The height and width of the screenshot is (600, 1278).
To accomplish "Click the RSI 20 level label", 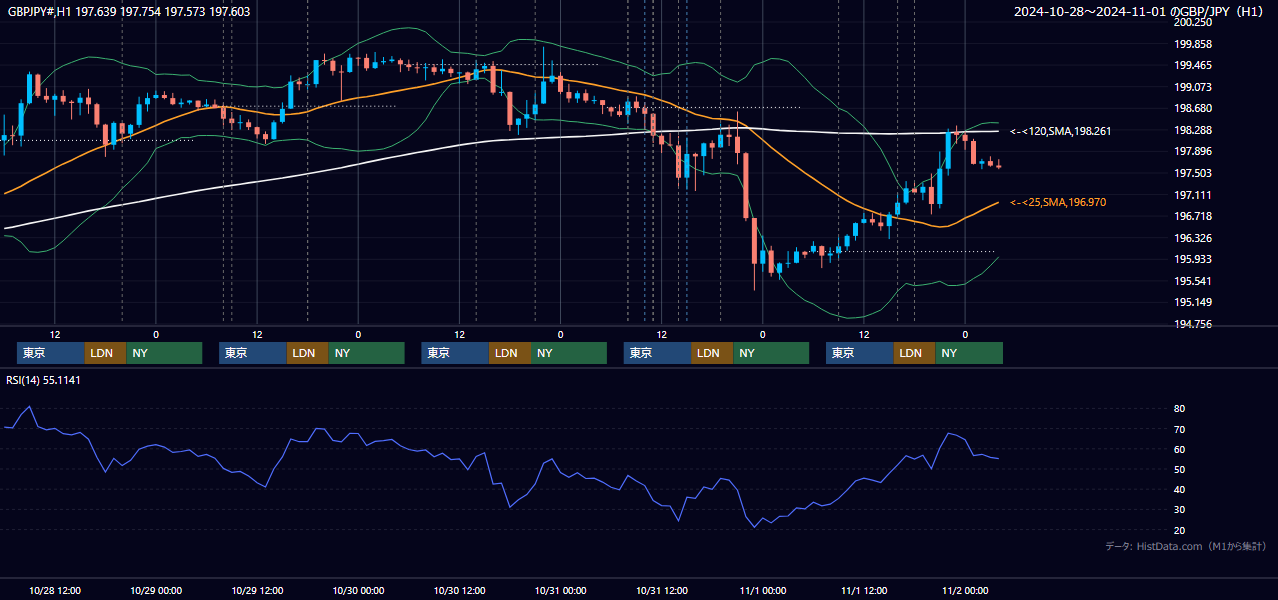I will coord(1180,530).
